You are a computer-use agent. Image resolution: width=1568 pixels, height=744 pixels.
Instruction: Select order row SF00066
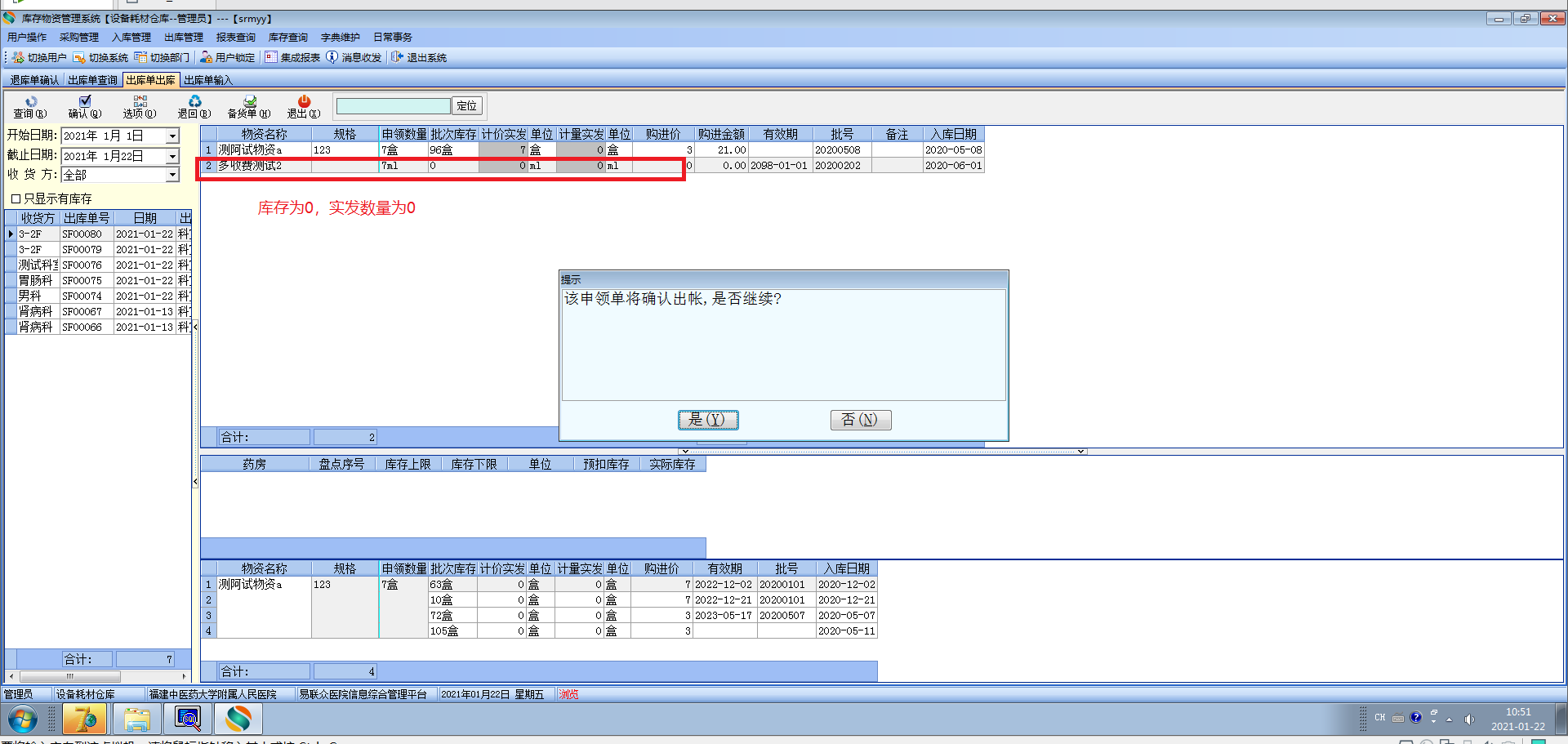[x=98, y=327]
